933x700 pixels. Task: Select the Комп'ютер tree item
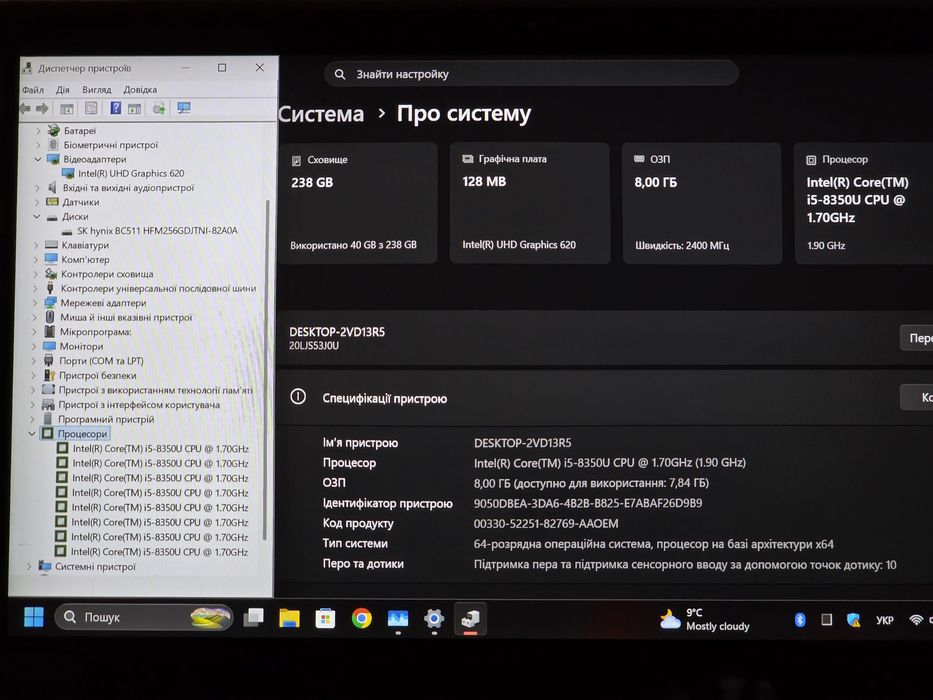click(x=85, y=260)
